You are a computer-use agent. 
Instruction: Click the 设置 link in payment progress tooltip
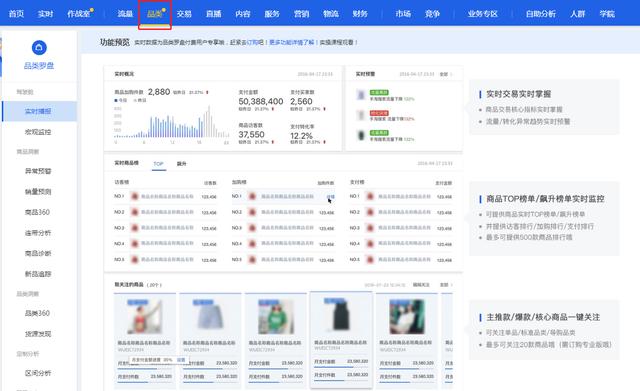point(181,360)
